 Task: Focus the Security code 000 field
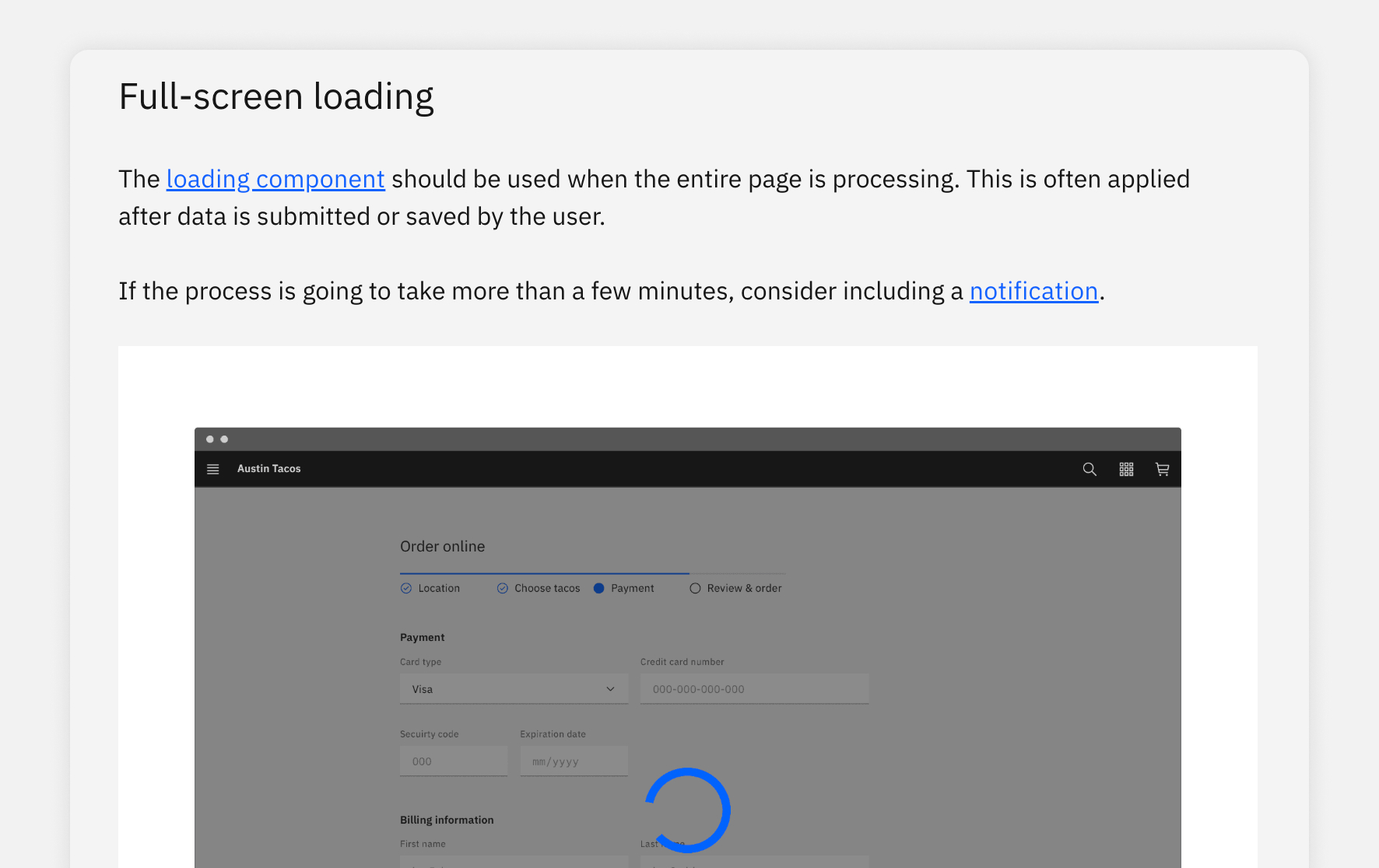coord(454,761)
